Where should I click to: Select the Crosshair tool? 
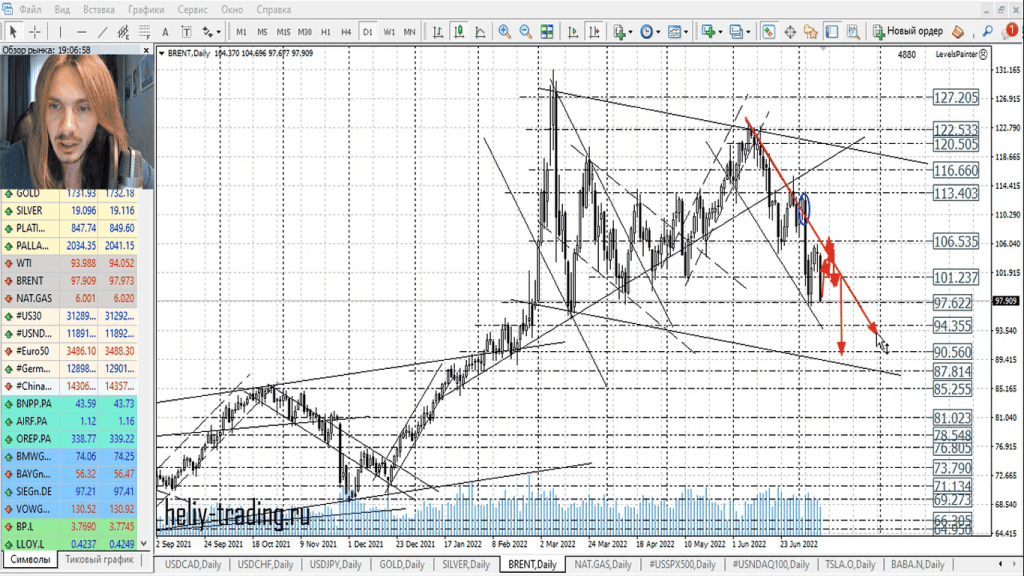35,32
